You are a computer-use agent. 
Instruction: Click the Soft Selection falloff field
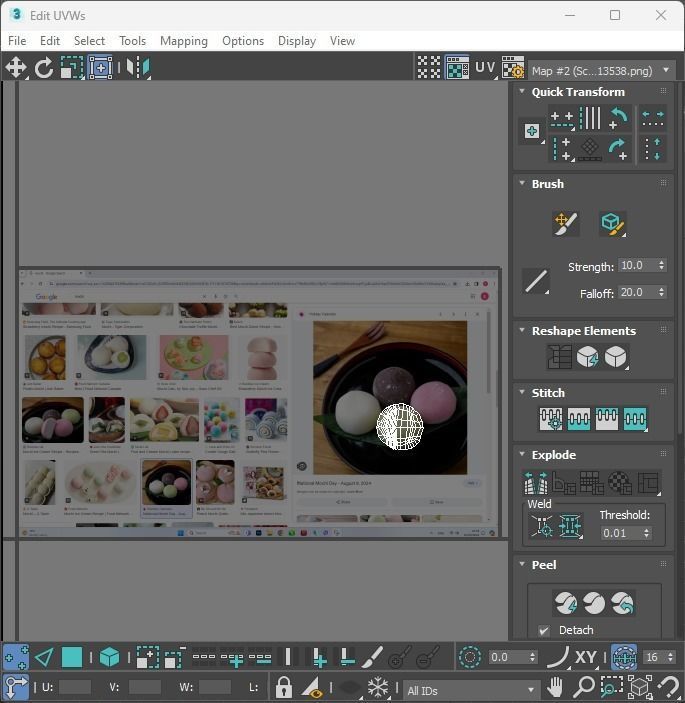509,657
